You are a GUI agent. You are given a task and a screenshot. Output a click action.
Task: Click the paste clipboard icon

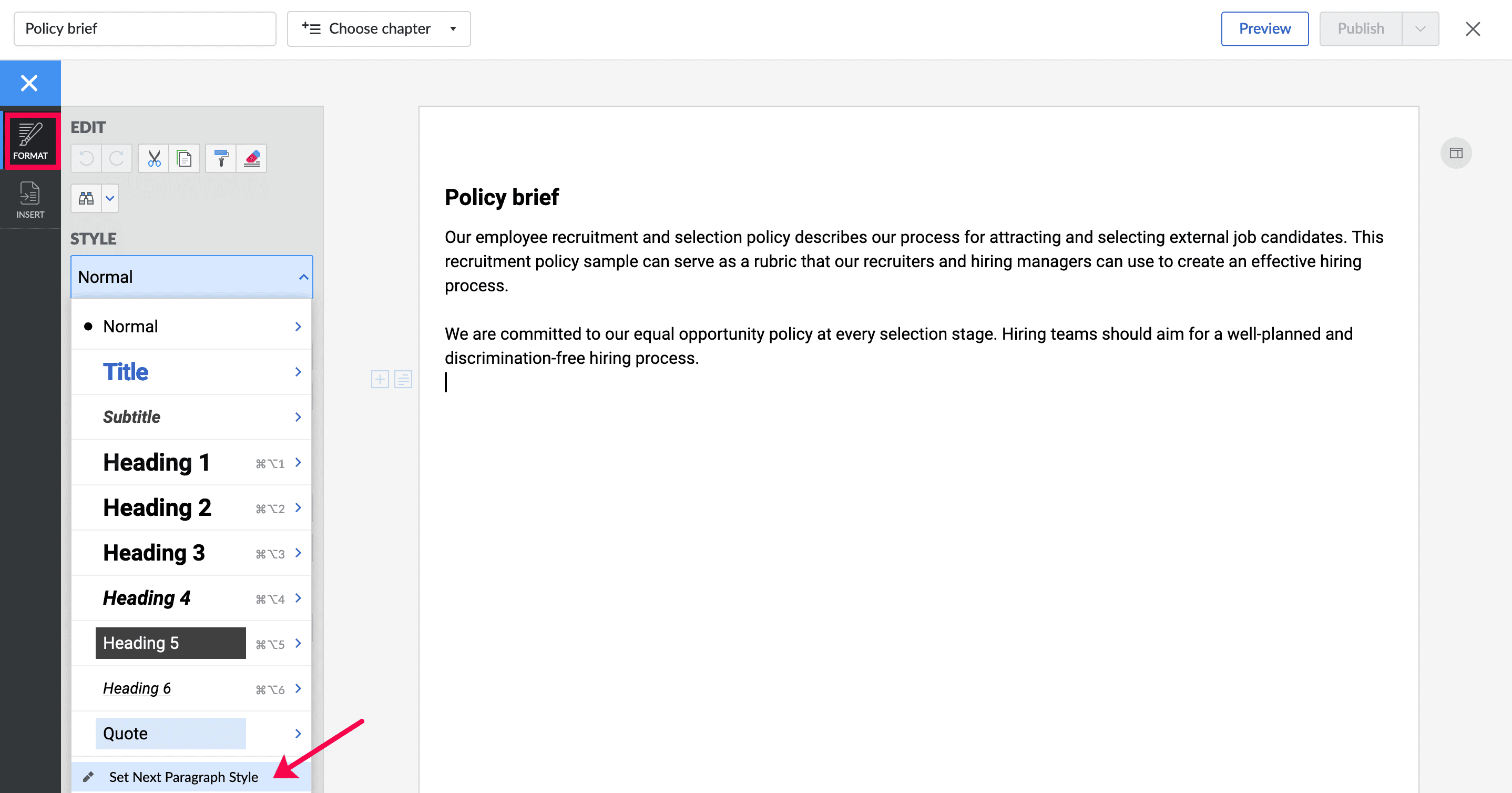coord(185,158)
